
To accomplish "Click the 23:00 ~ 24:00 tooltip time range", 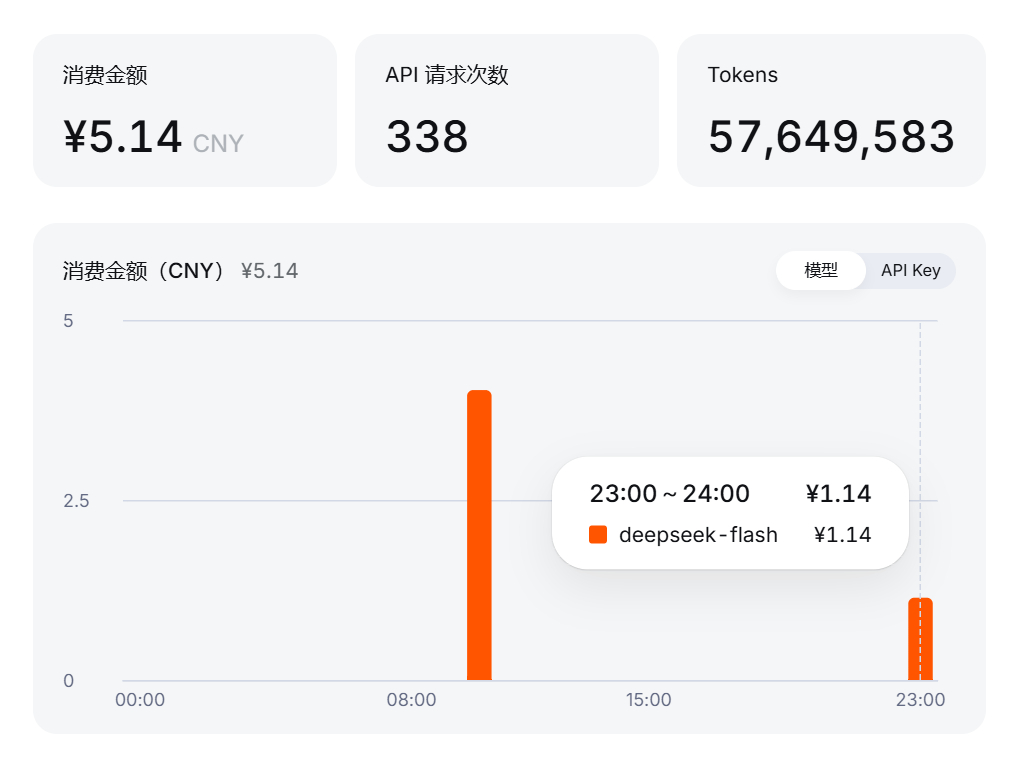I will click(x=669, y=494).
